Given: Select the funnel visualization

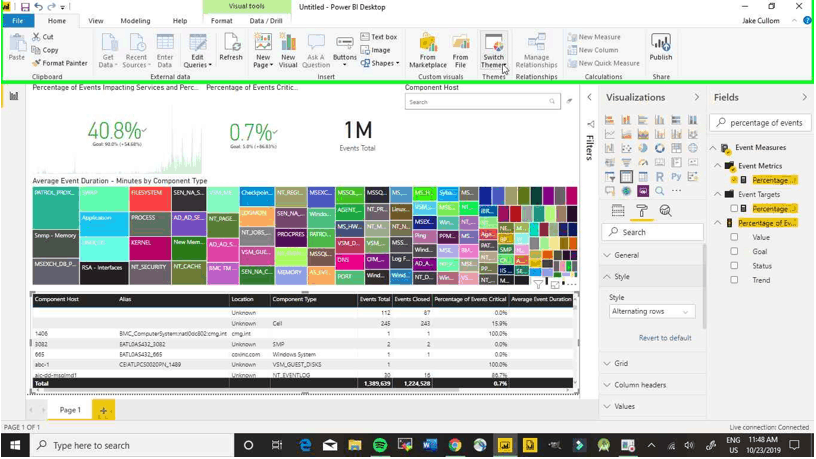Looking at the screenshot, I should pyautogui.click(x=626, y=162).
